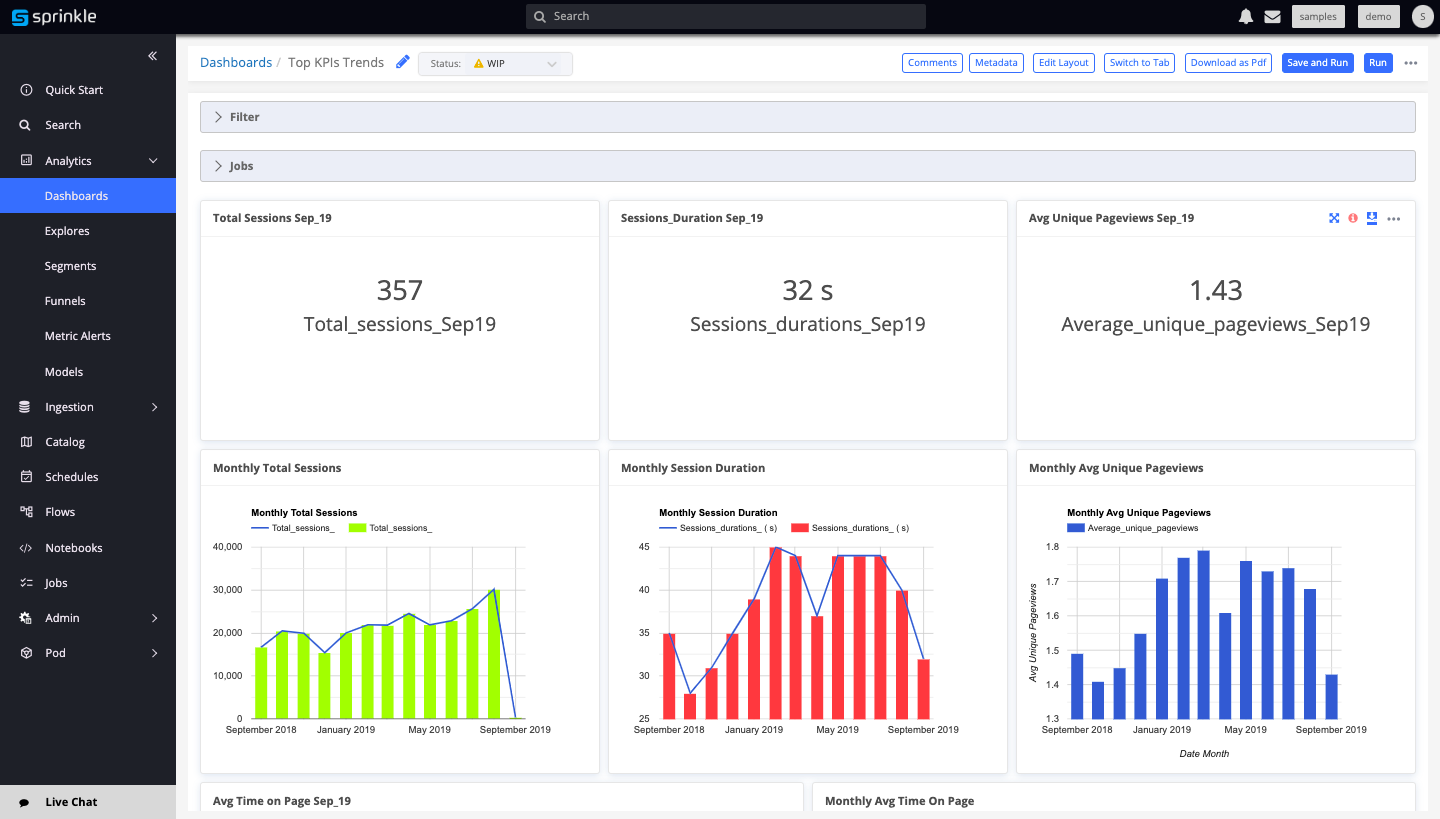
Task: Expand the Jobs section
Action: pyautogui.click(x=239, y=165)
